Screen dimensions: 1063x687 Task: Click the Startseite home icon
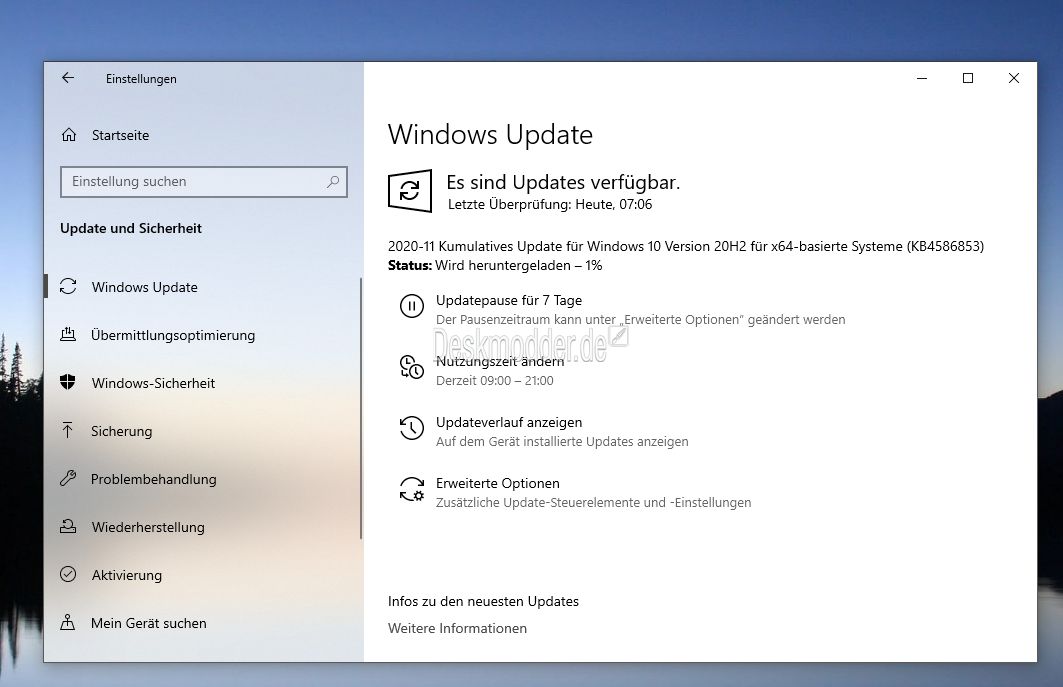68,135
